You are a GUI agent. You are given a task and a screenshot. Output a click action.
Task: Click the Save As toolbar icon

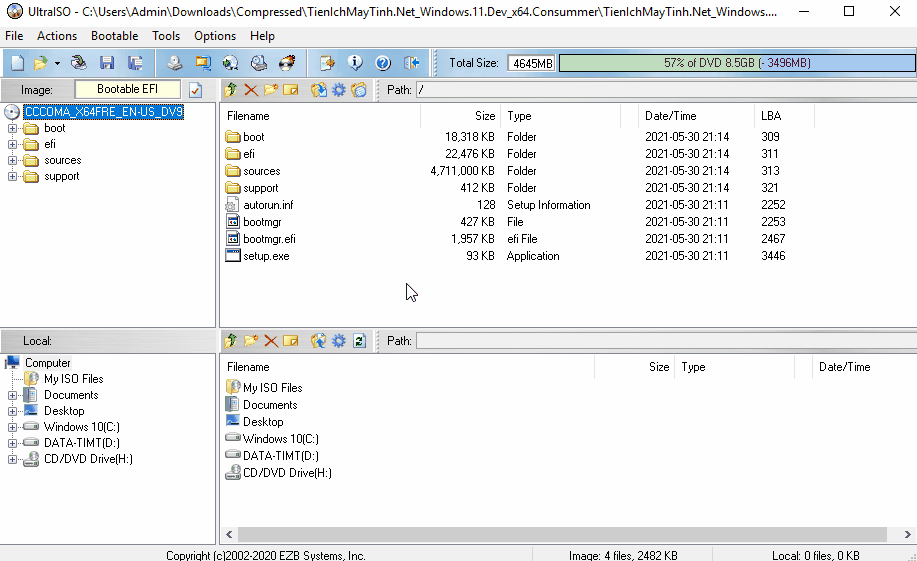coord(136,63)
